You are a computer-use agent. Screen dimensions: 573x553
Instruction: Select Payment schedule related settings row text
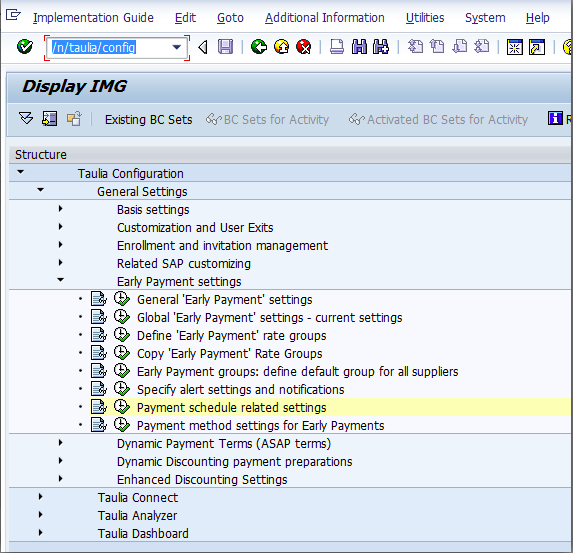click(x=231, y=408)
